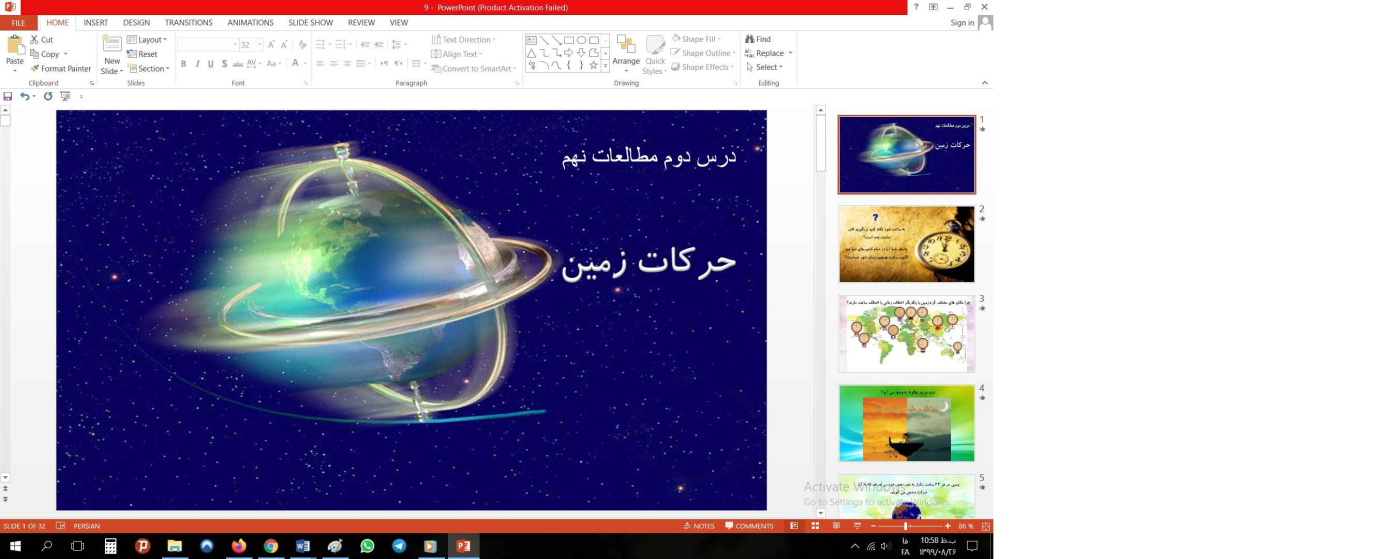Toggle the Comments pane in status bar
Image resolution: width=1400 pixels, height=559 pixels.
click(x=749, y=526)
